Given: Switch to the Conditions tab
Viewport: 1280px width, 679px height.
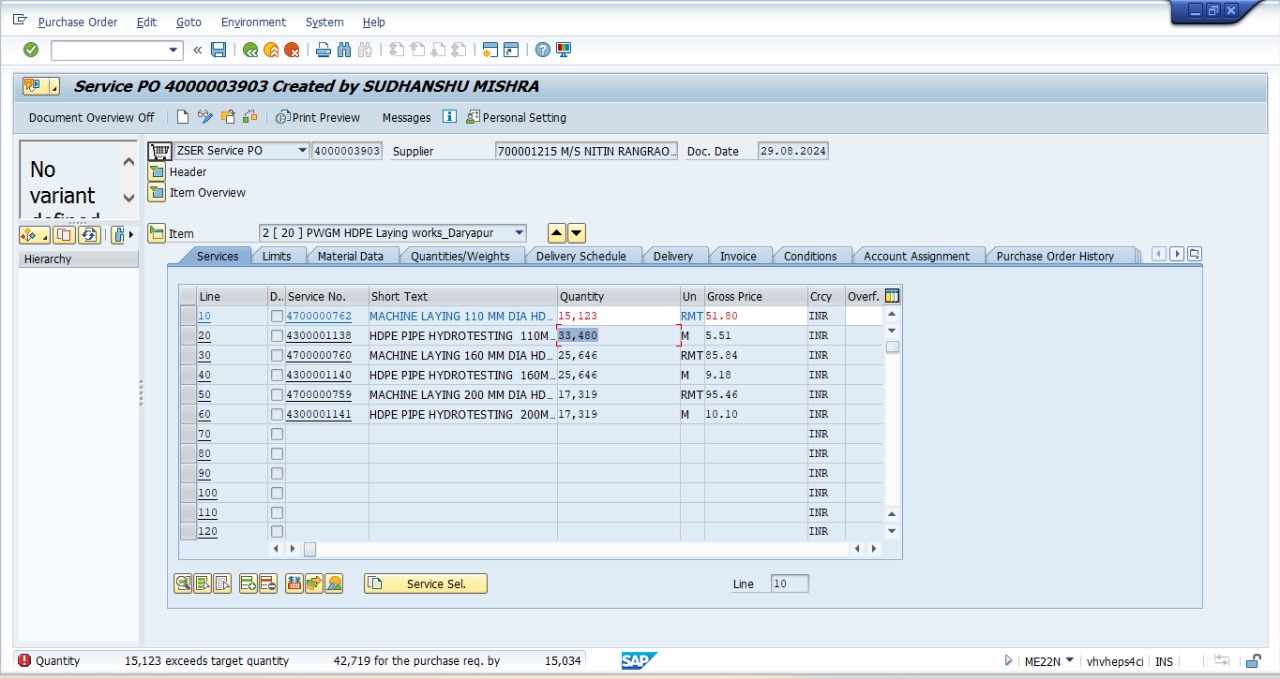Looking at the screenshot, I should (x=810, y=256).
